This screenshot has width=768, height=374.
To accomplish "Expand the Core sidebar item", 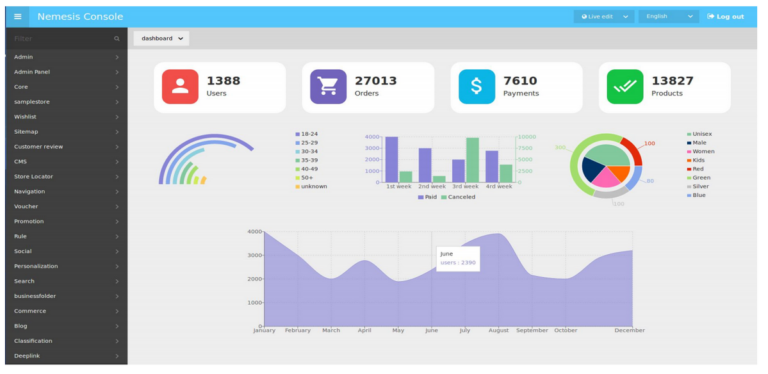I will coord(67,87).
